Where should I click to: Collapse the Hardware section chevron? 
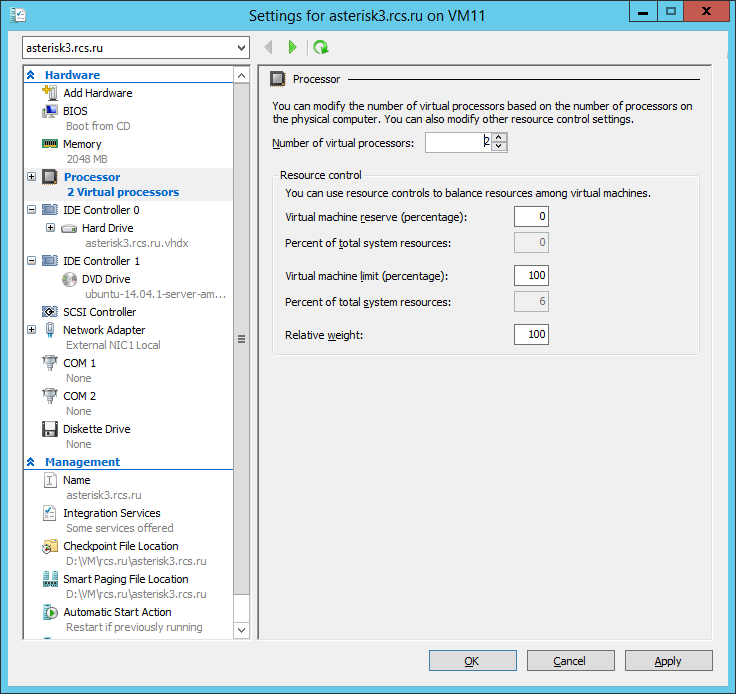point(31,75)
